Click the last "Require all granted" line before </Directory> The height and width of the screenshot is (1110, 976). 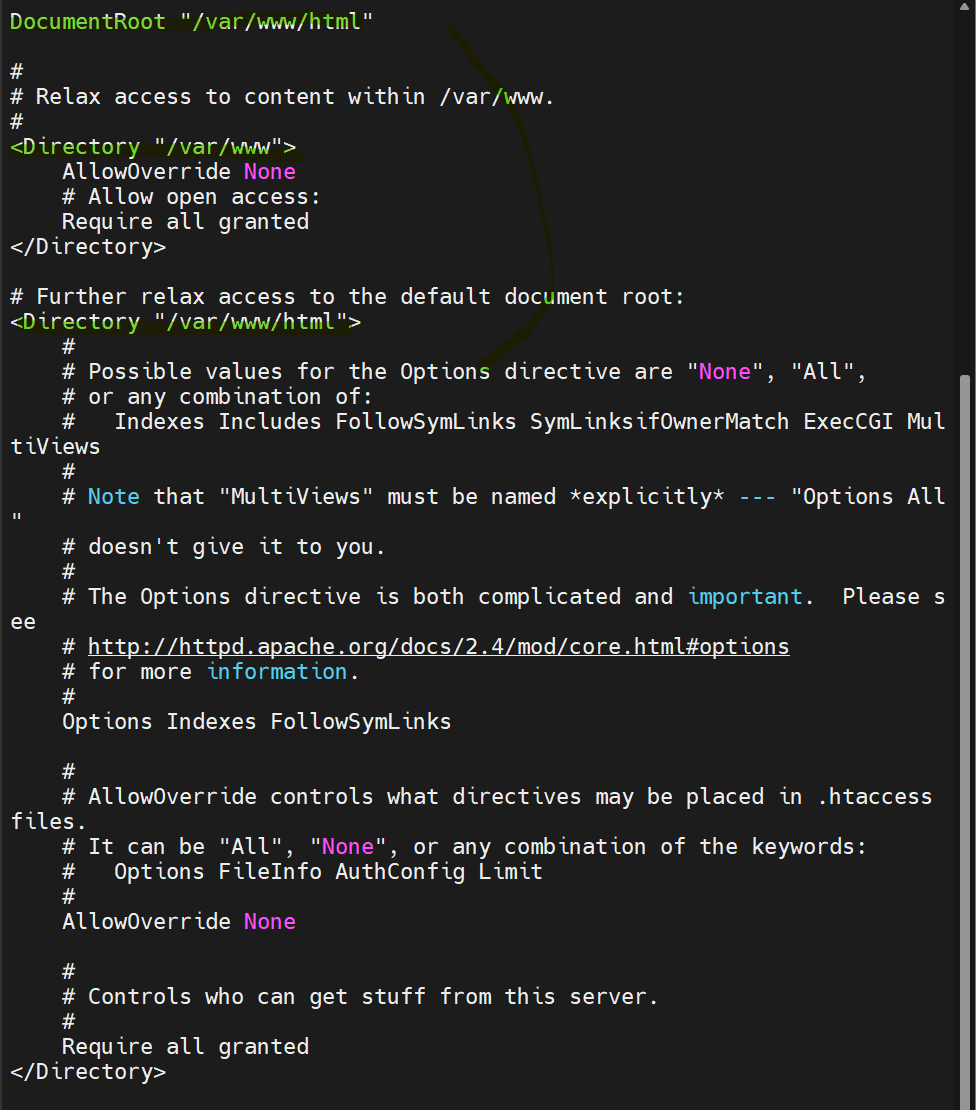(185, 1047)
